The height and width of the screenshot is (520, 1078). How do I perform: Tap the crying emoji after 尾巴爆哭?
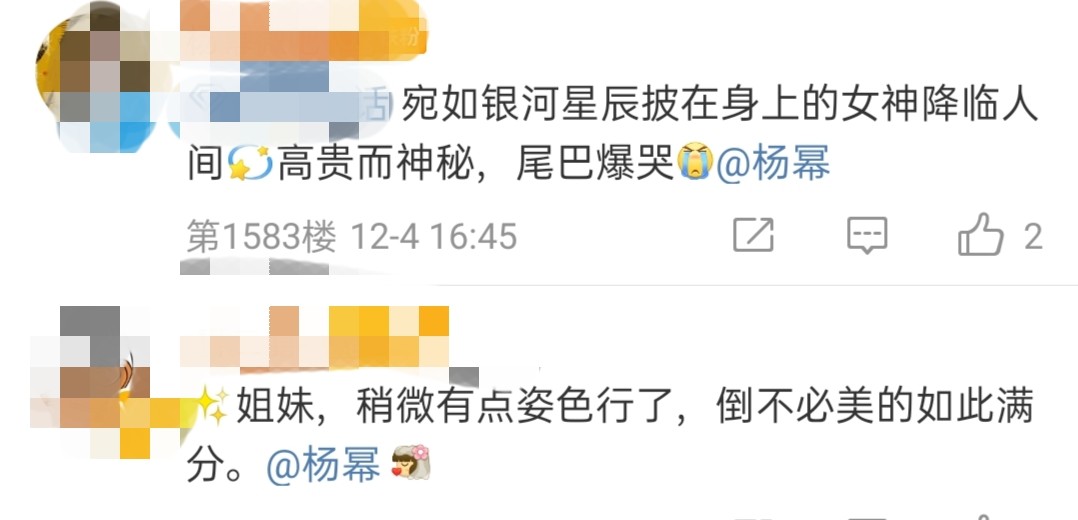pyautogui.click(x=694, y=162)
